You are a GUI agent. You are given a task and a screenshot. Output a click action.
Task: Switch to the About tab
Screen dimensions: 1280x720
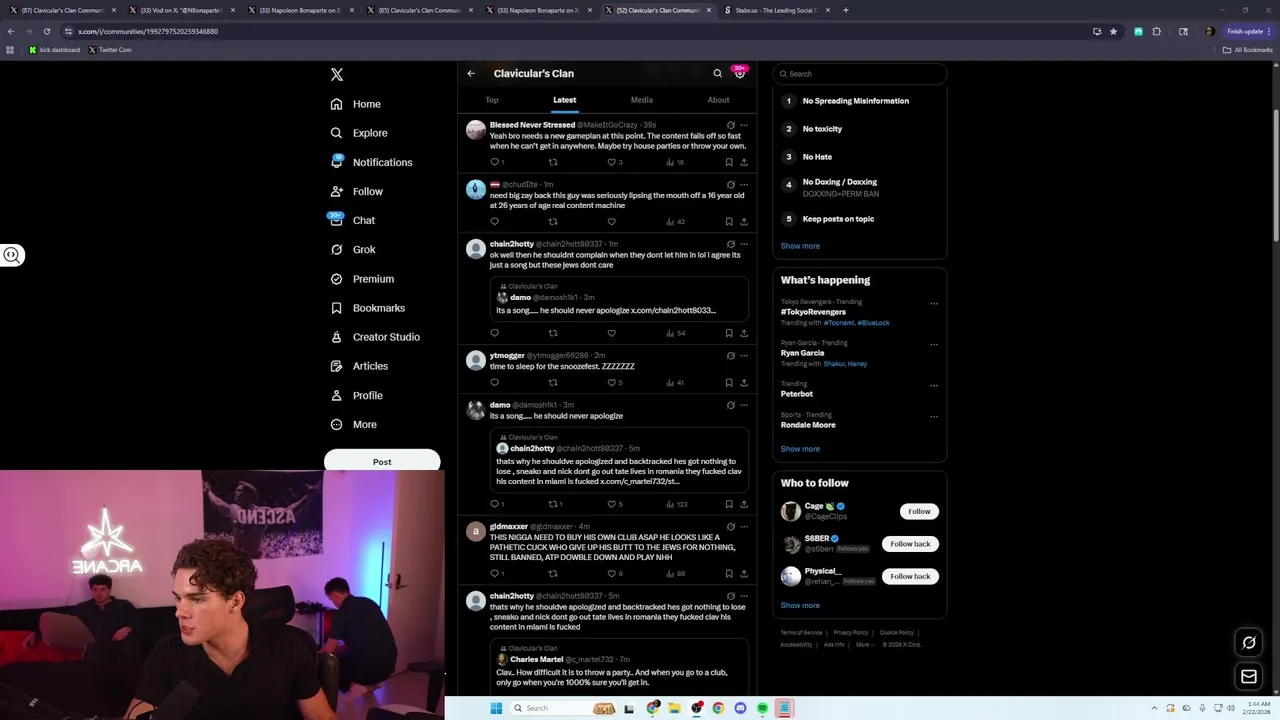click(x=718, y=100)
